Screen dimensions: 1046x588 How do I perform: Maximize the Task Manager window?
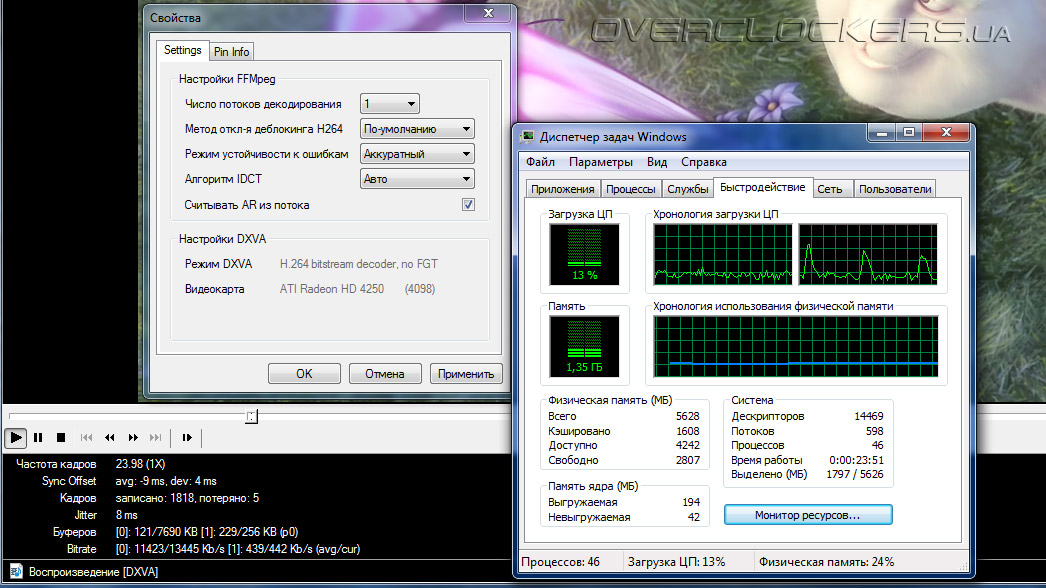[x=909, y=133]
